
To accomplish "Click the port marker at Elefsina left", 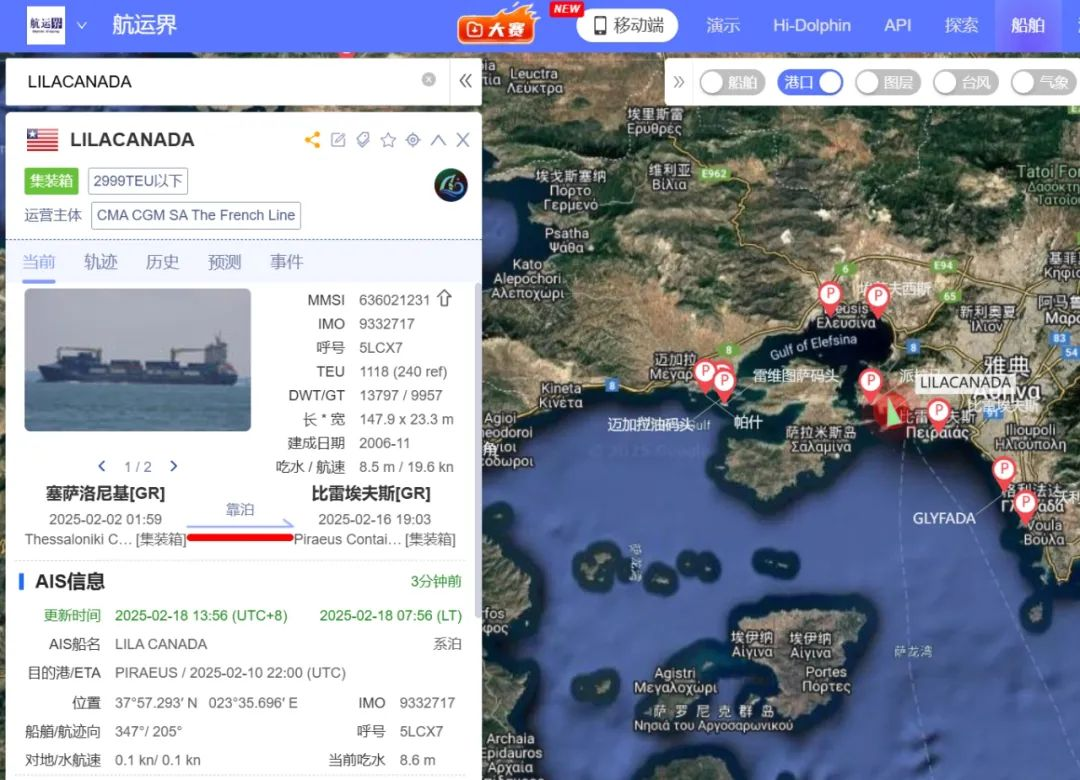I will click(831, 298).
